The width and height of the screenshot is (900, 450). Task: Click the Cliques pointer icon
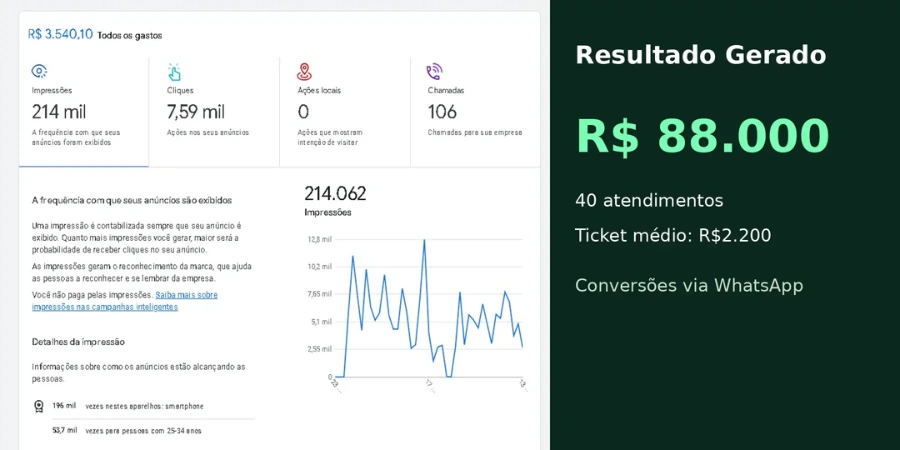coord(174,71)
